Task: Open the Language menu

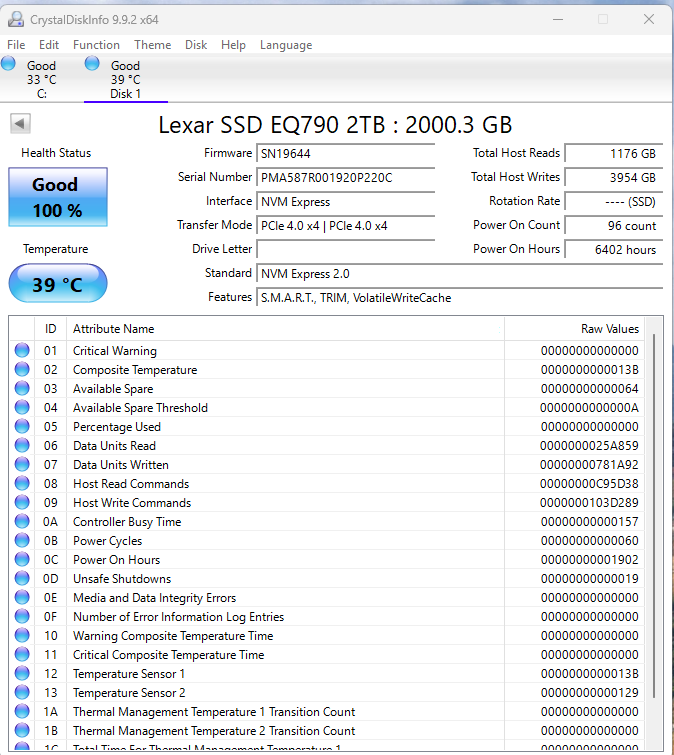Action: (x=286, y=45)
